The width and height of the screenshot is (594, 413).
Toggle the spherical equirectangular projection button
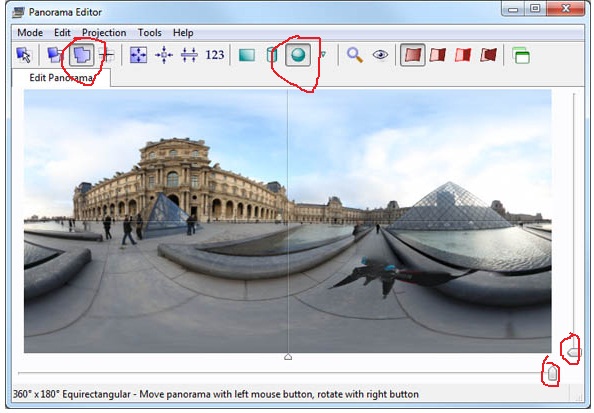(x=298, y=55)
